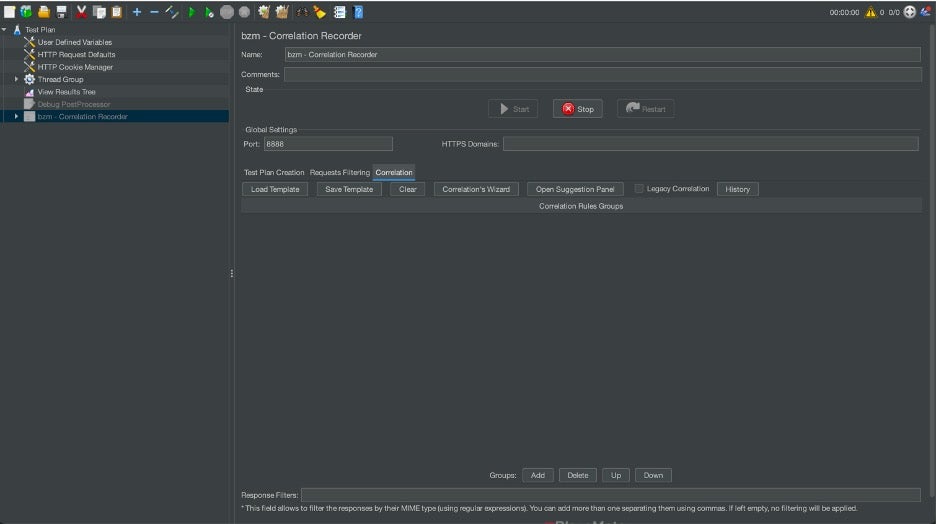Expand the Thread Group tree node

click(16, 79)
